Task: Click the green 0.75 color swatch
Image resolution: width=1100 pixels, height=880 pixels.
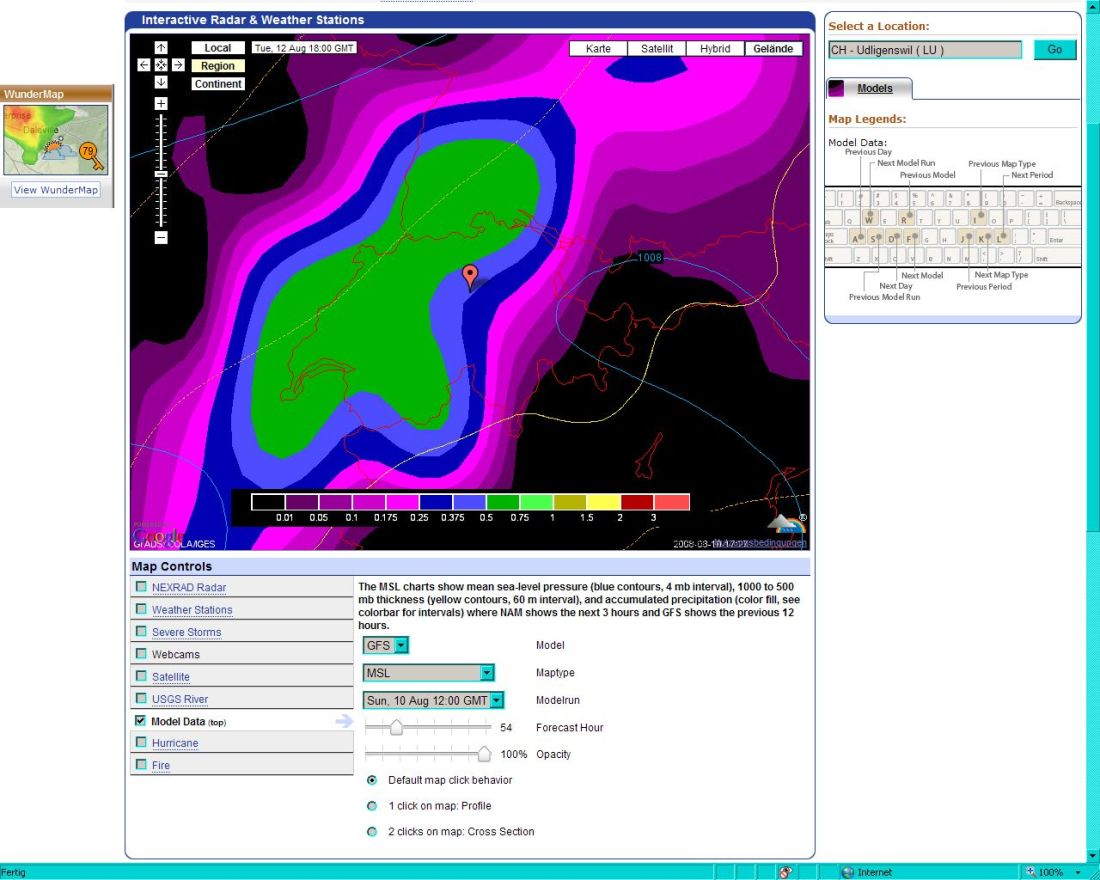Action: (x=503, y=502)
